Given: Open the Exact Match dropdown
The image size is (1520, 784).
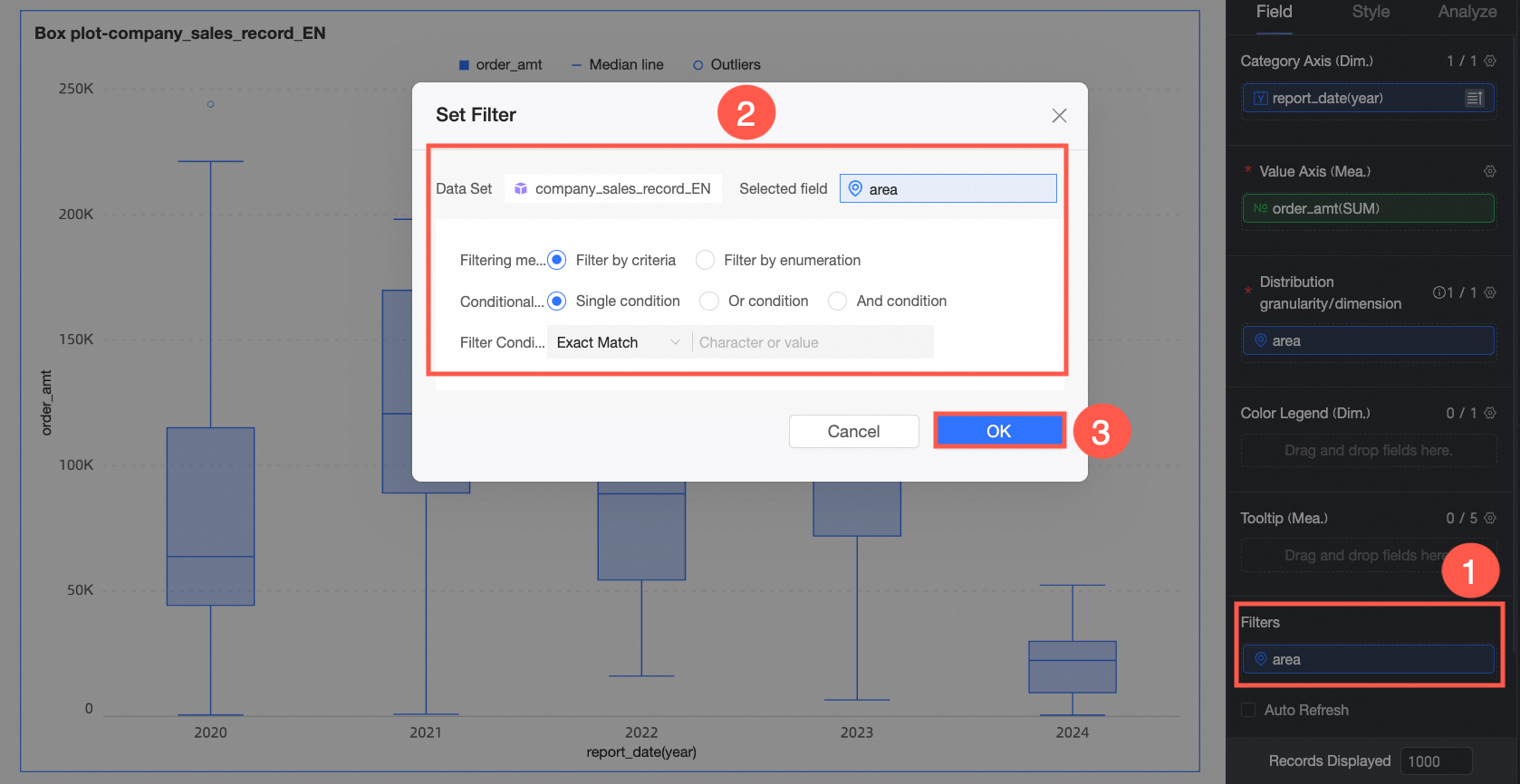Looking at the screenshot, I should click(x=618, y=342).
